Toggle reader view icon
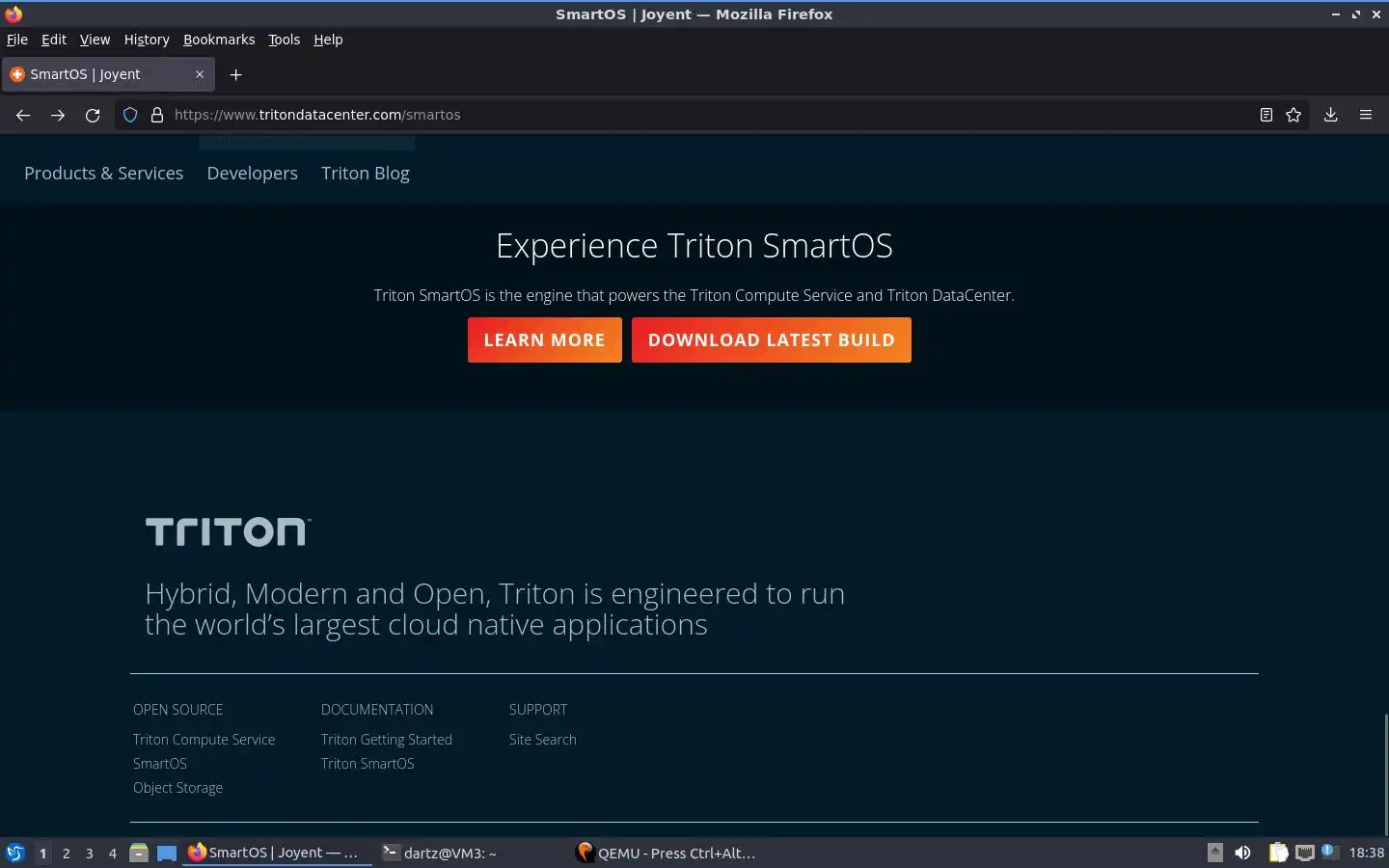 [x=1266, y=115]
